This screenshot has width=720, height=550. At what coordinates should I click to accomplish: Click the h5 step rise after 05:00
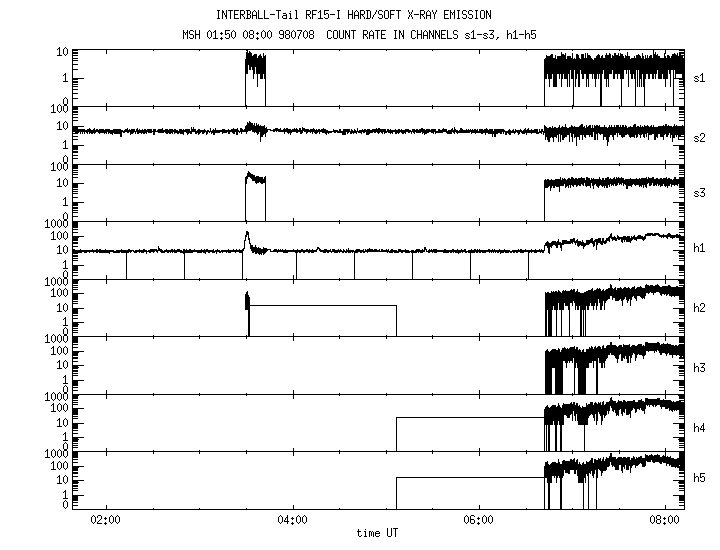coord(397,478)
